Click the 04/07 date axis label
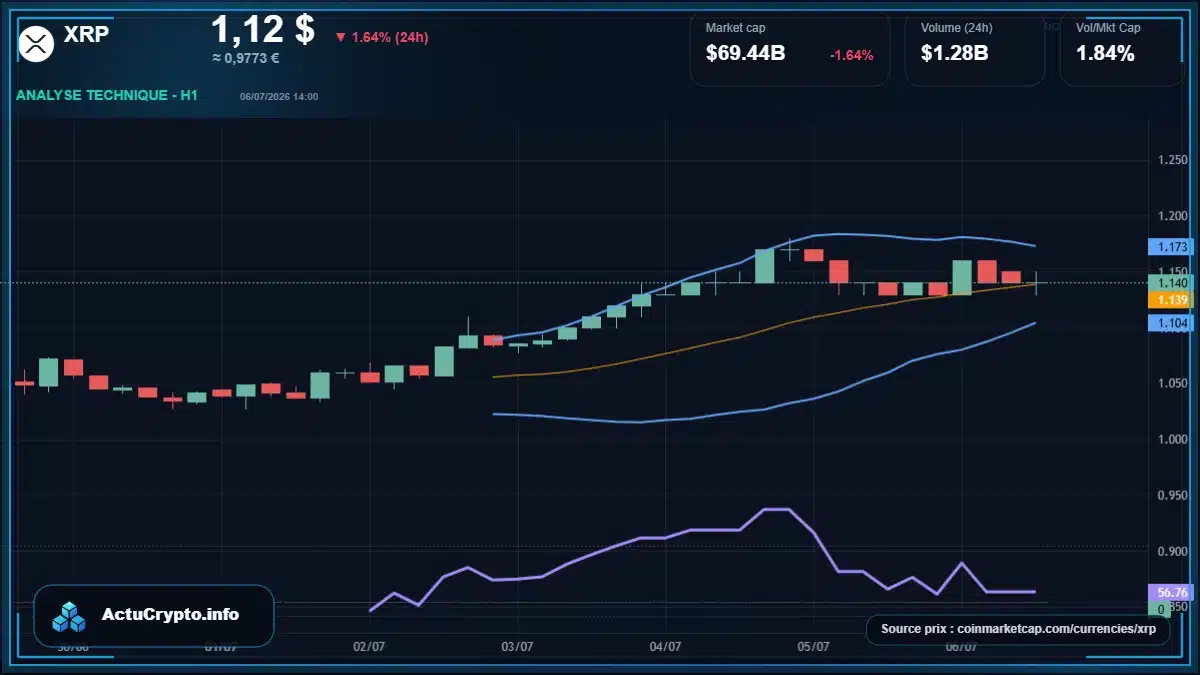 (x=665, y=647)
